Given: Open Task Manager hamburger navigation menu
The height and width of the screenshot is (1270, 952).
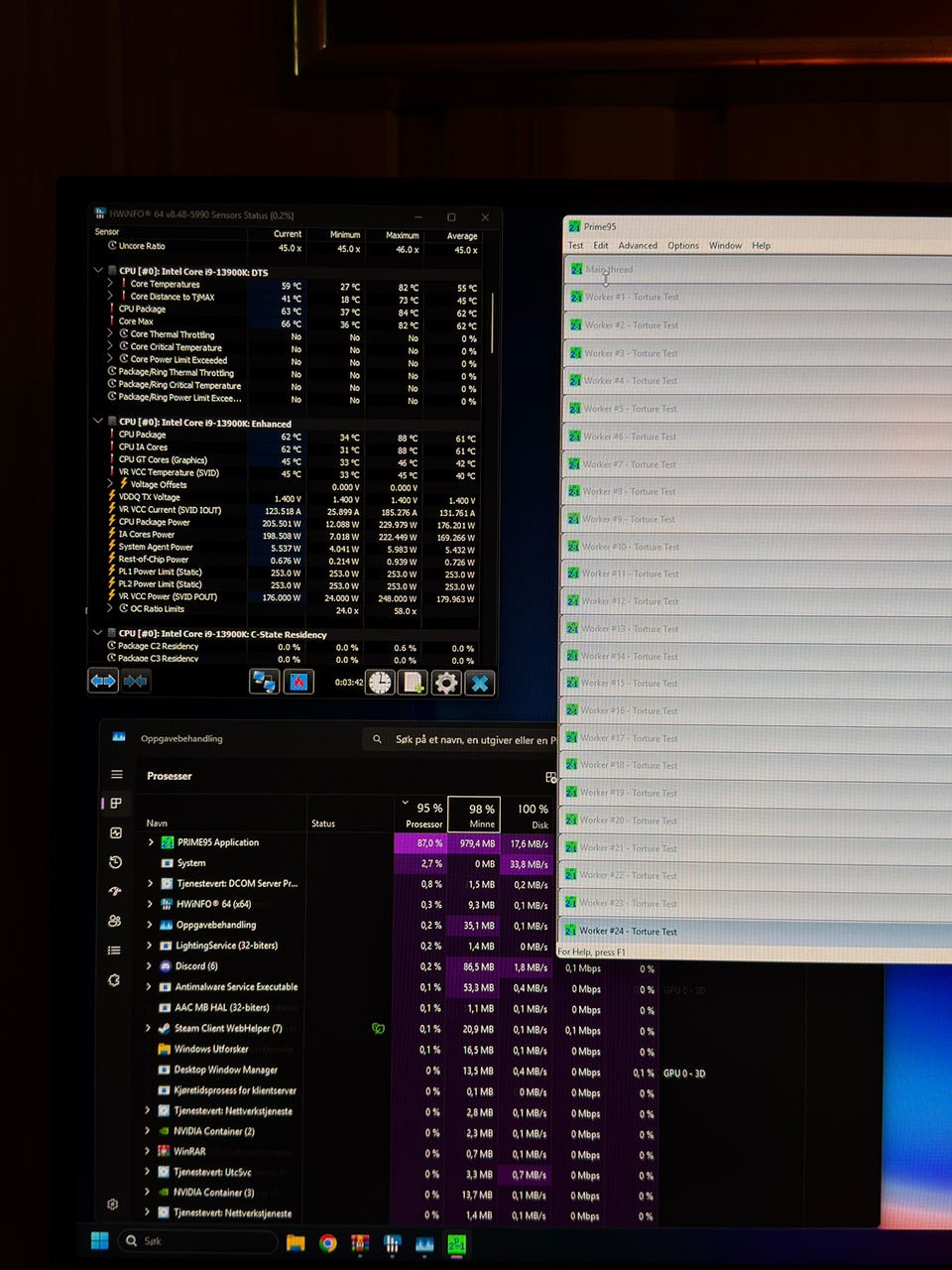Looking at the screenshot, I should pyautogui.click(x=117, y=775).
